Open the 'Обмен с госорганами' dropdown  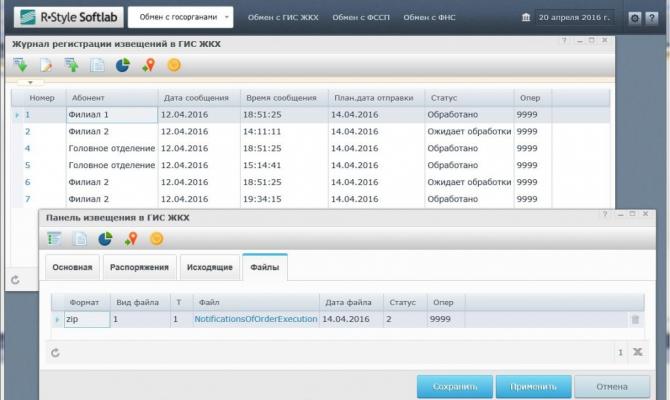tap(180, 17)
